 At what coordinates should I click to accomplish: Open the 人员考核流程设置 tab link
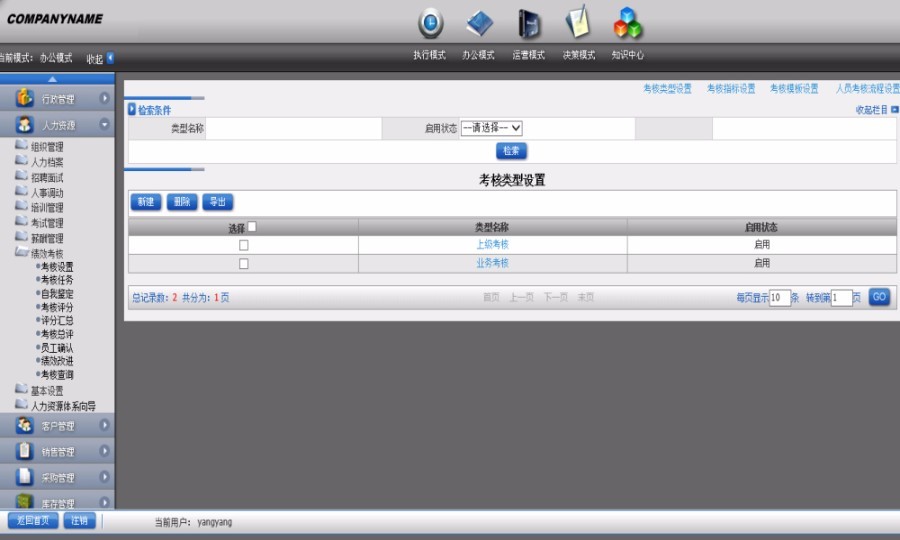[x=867, y=88]
